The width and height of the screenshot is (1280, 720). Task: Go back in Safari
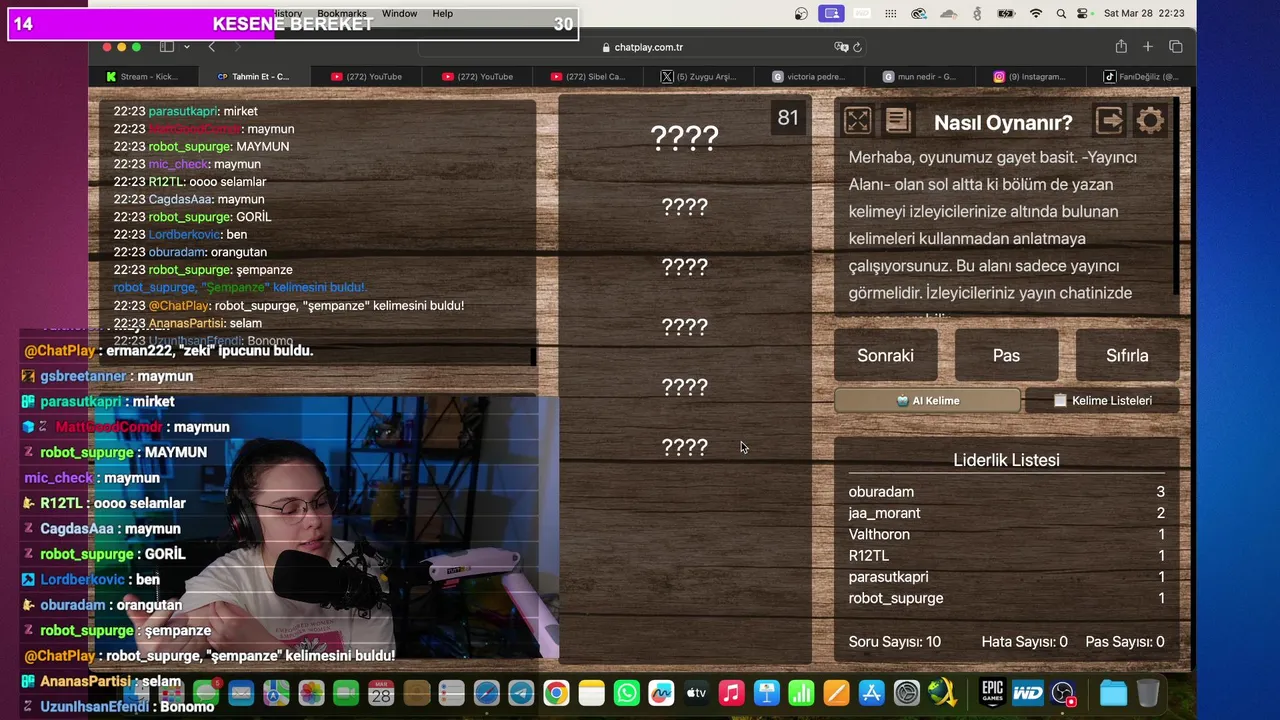(x=211, y=47)
